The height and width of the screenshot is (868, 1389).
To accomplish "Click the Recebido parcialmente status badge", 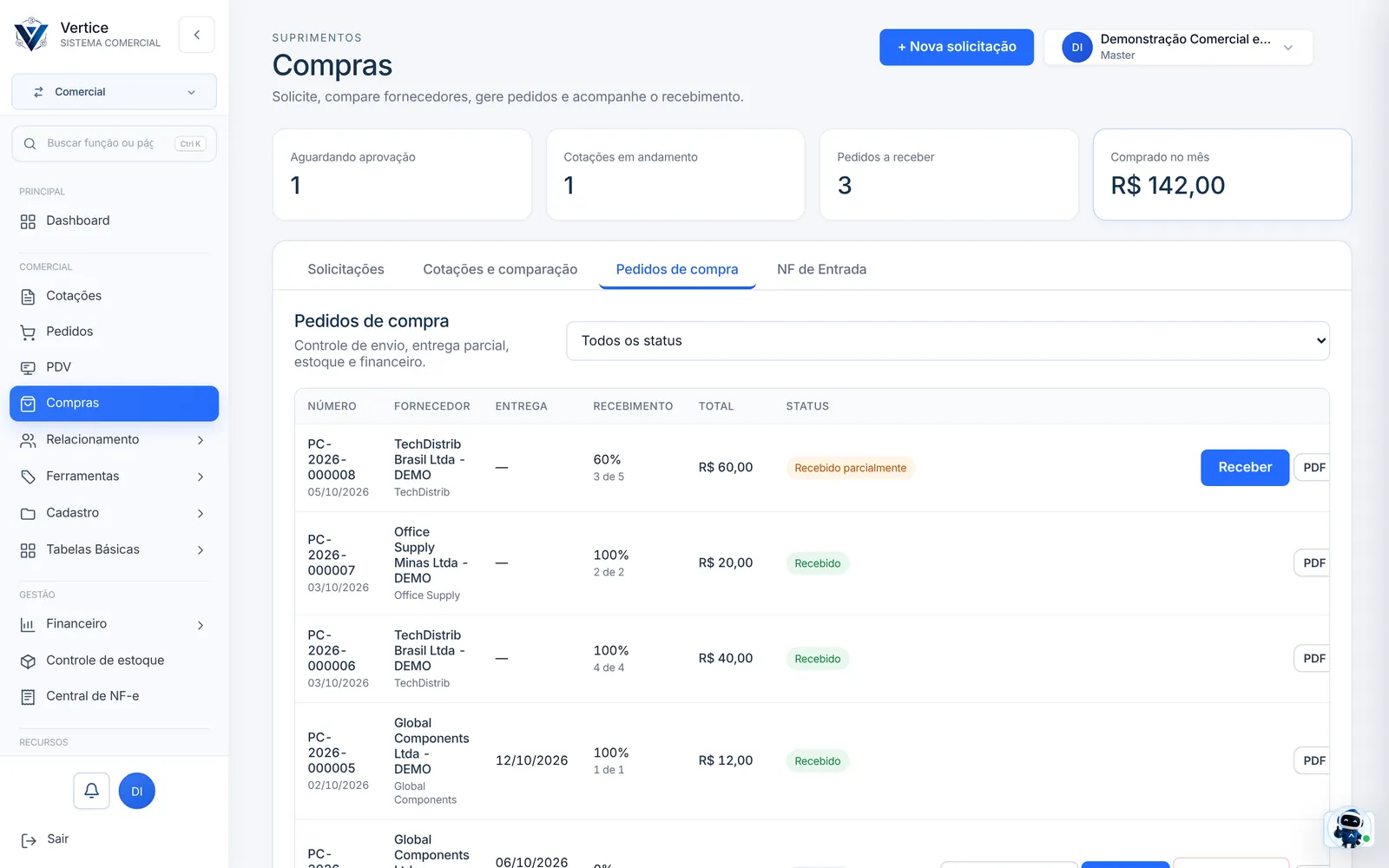I will tap(850, 468).
